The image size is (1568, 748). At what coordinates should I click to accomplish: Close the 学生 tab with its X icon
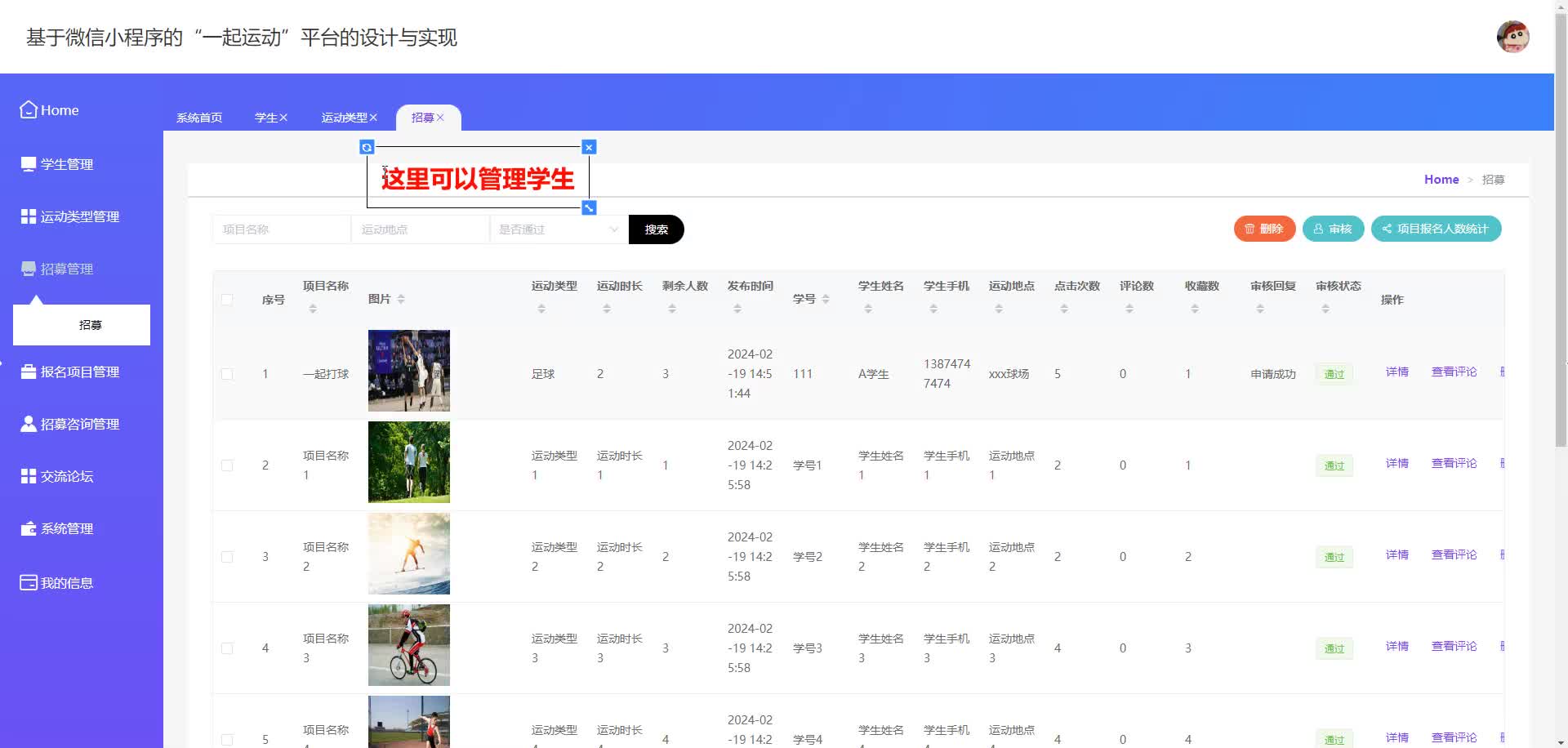pos(283,118)
